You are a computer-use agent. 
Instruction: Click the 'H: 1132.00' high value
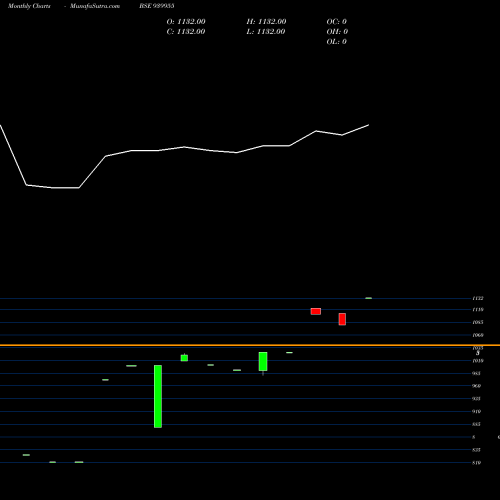266,22
